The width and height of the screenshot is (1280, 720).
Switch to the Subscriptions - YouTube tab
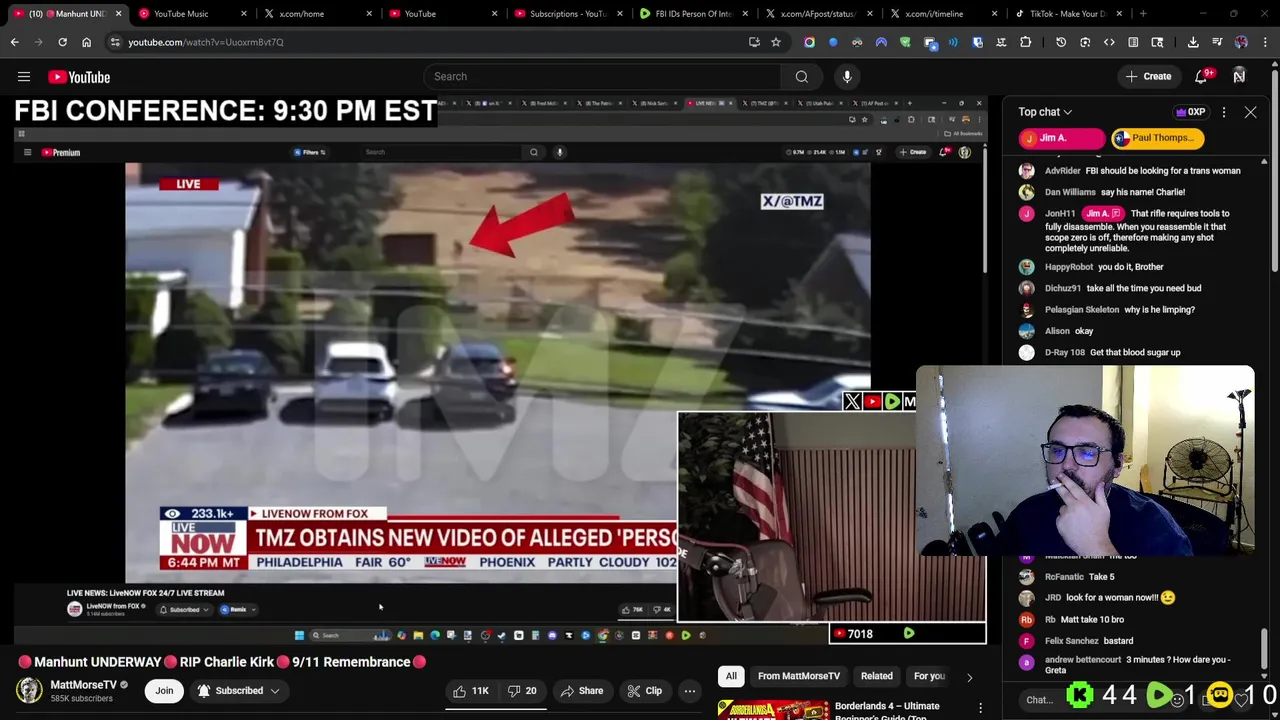(567, 14)
